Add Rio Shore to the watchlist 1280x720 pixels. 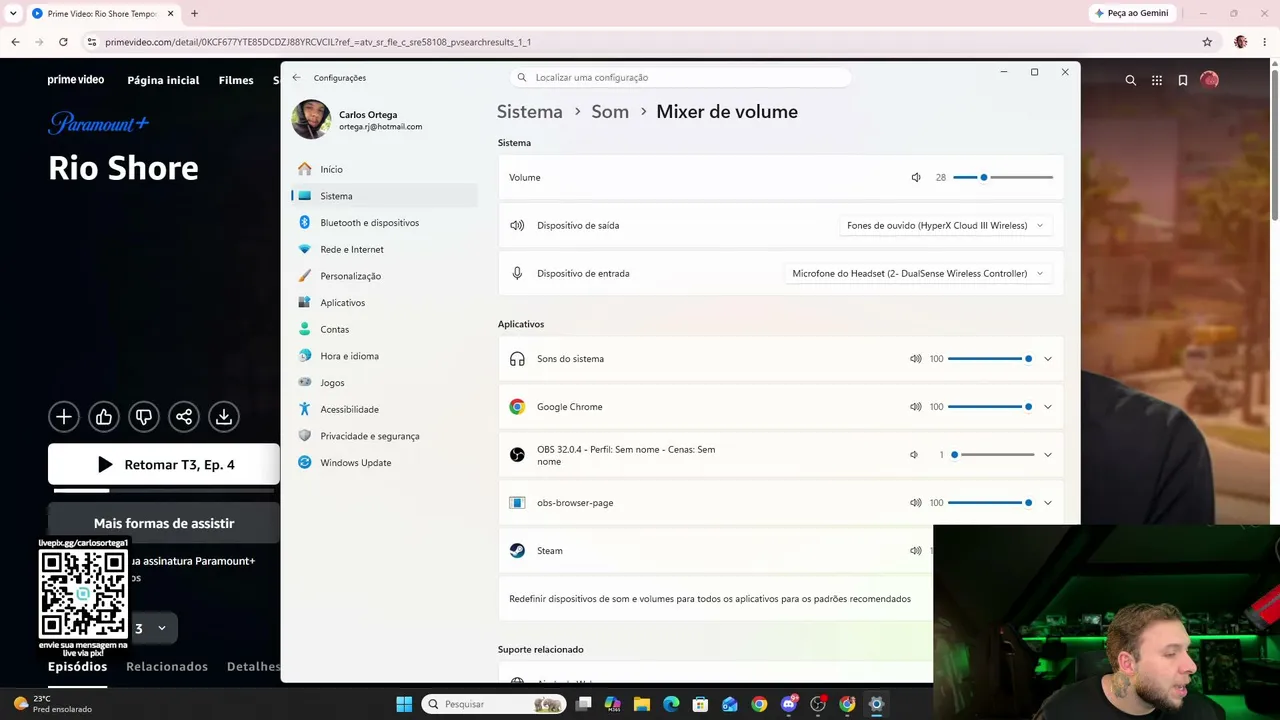click(64, 417)
